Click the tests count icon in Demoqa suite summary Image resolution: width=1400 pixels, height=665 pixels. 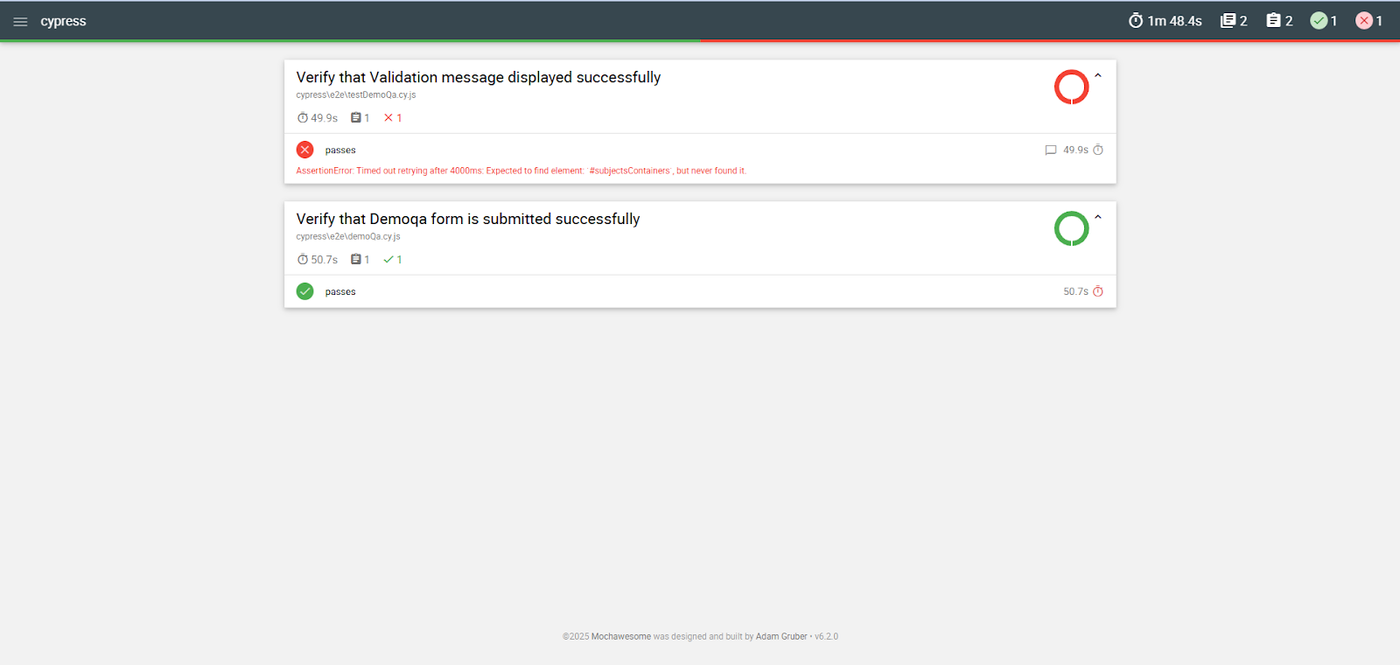355,260
